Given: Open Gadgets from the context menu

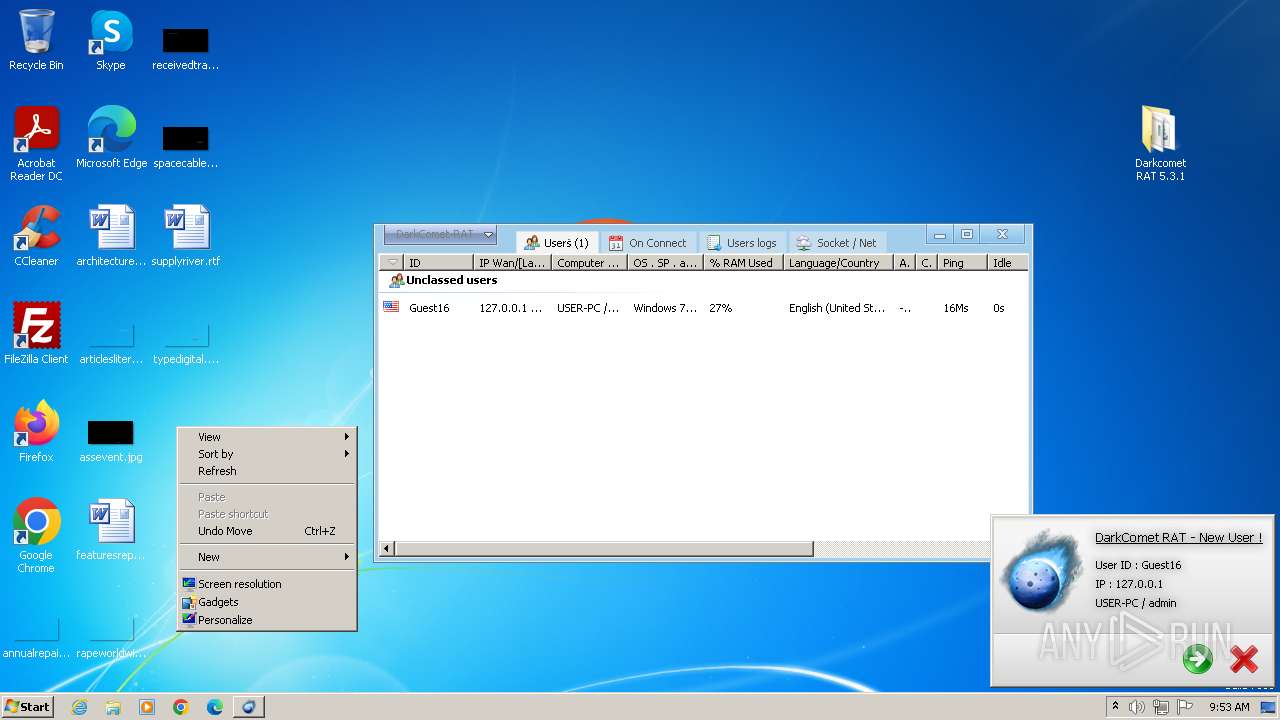Looking at the screenshot, I should point(267,602).
